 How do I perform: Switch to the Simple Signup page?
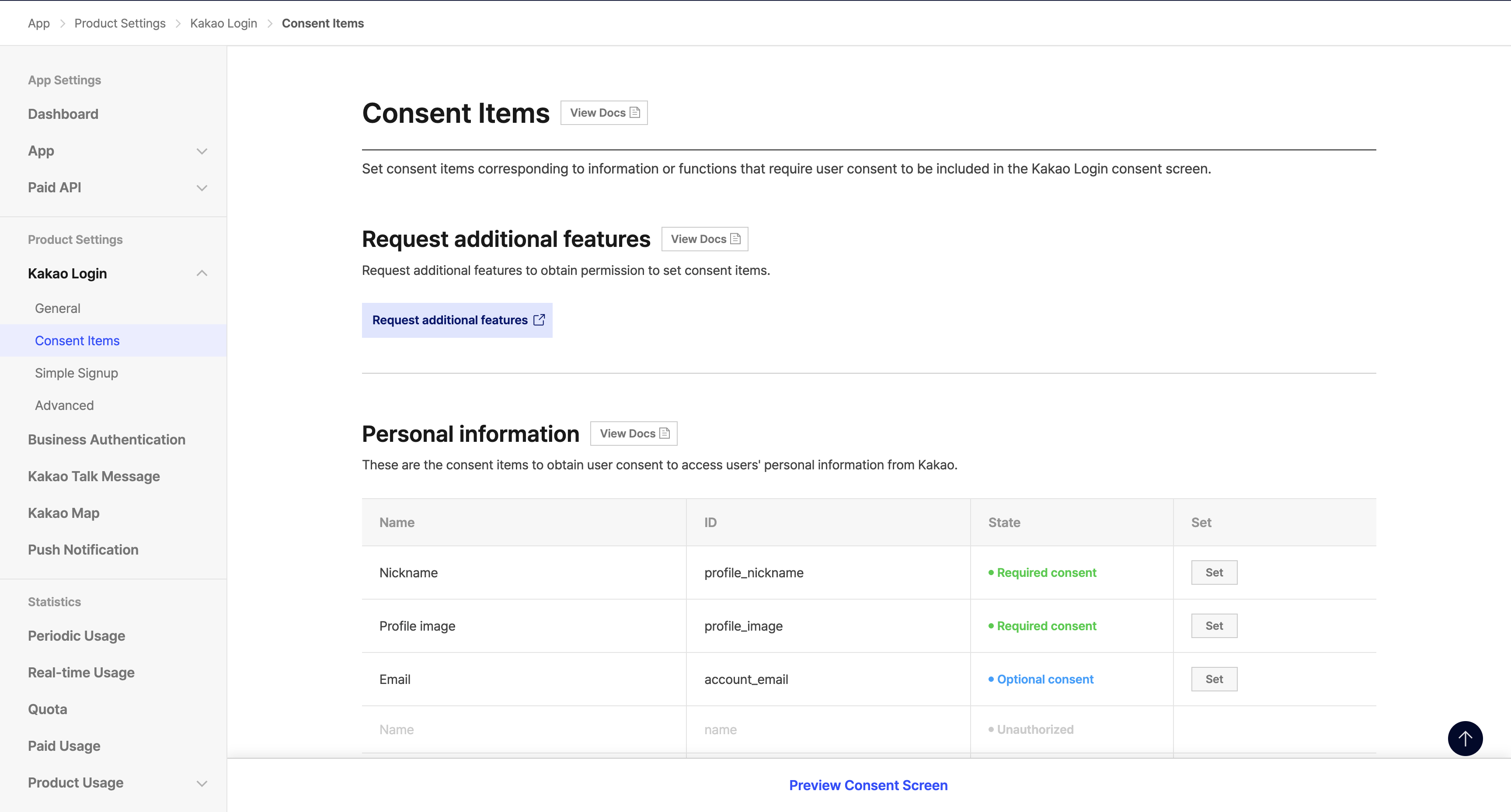[x=76, y=372]
